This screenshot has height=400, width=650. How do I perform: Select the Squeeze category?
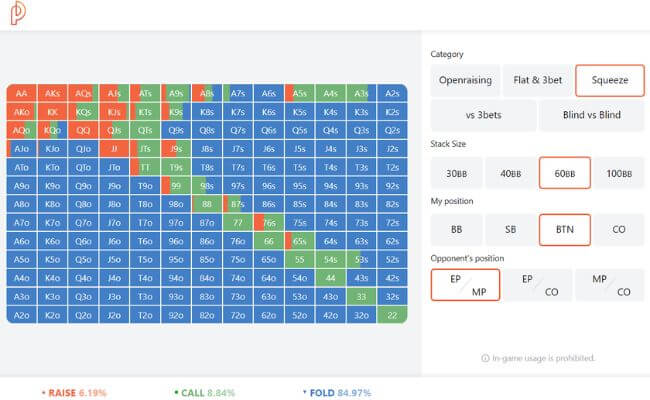(610, 80)
